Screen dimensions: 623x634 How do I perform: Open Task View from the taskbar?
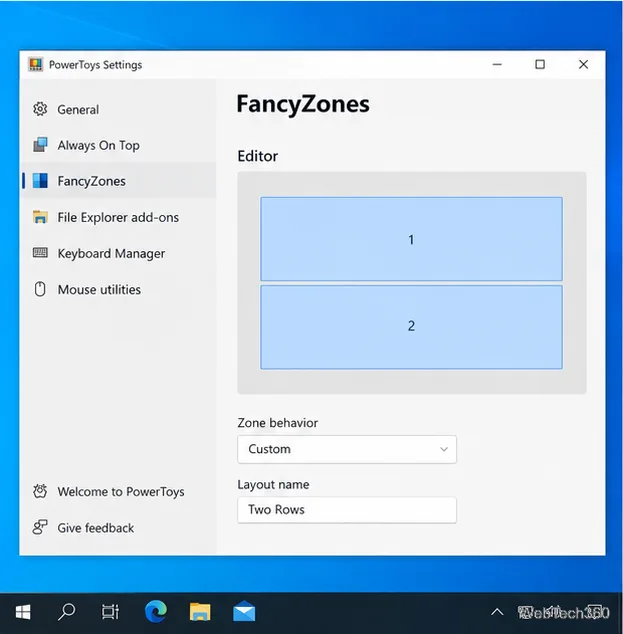click(x=110, y=612)
